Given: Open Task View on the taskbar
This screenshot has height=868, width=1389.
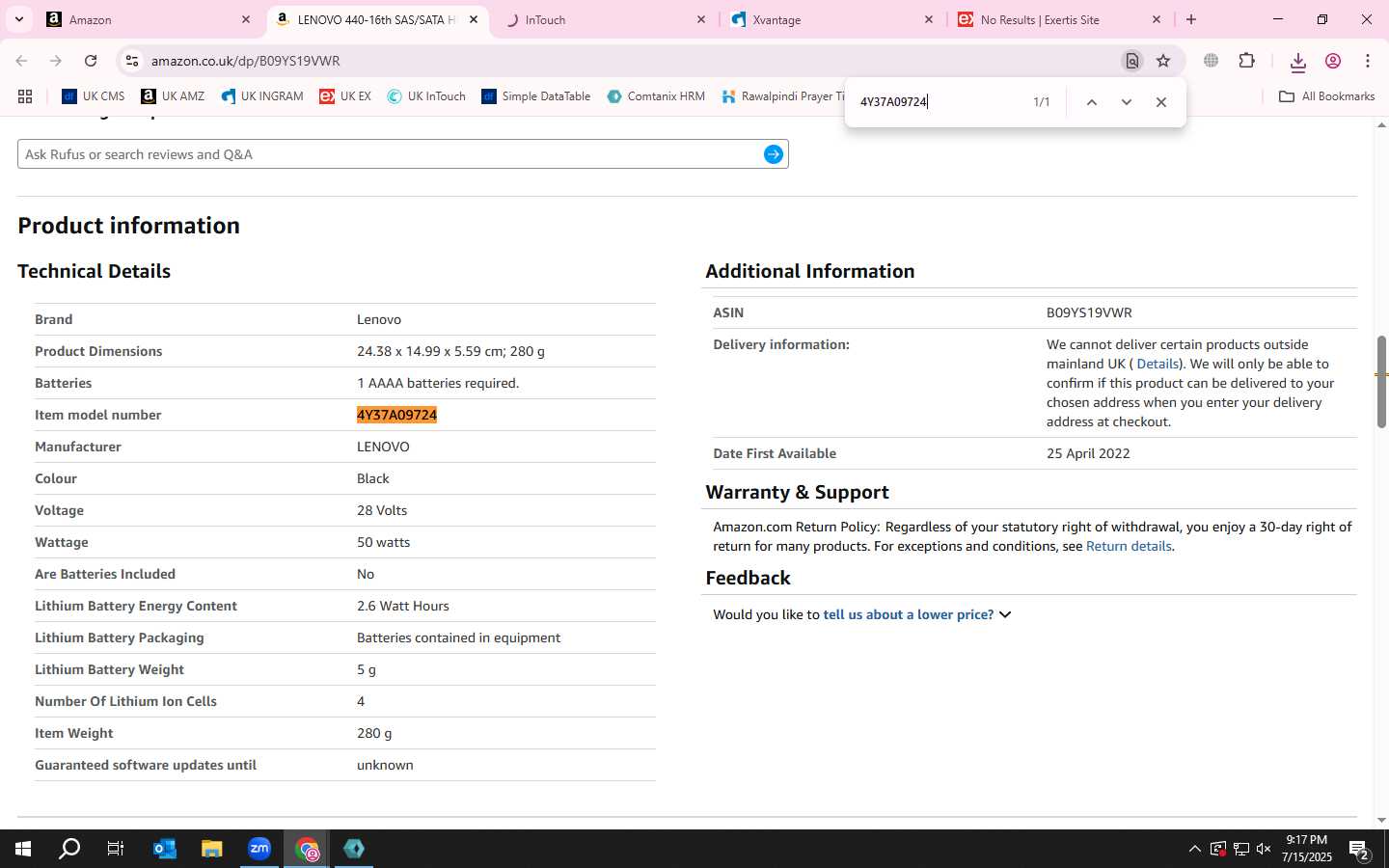Looking at the screenshot, I should 116,849.
